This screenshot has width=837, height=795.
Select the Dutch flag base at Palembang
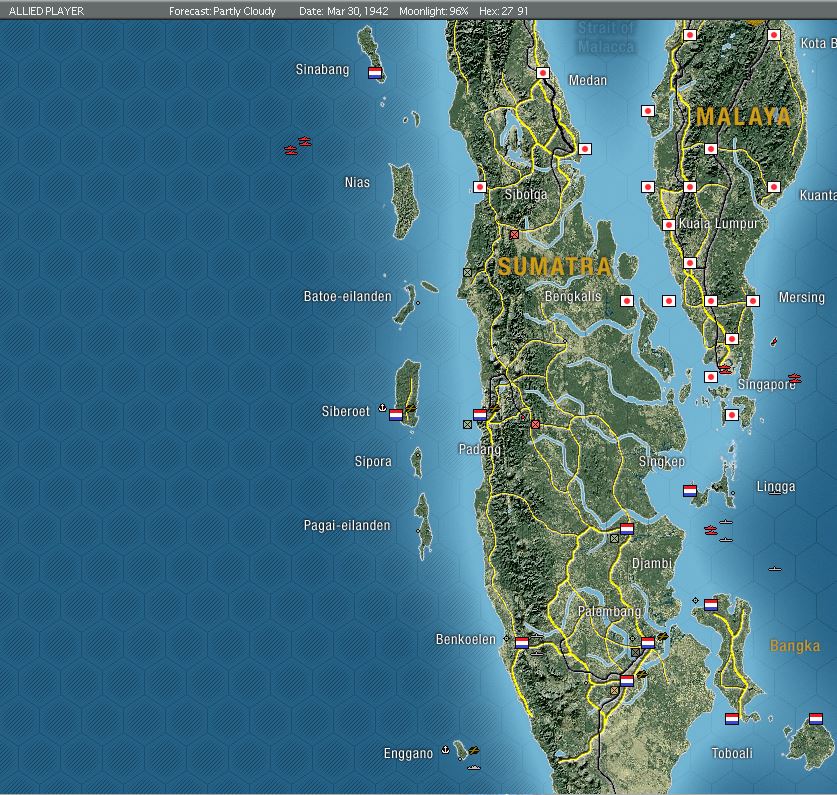tap(648, 643)
